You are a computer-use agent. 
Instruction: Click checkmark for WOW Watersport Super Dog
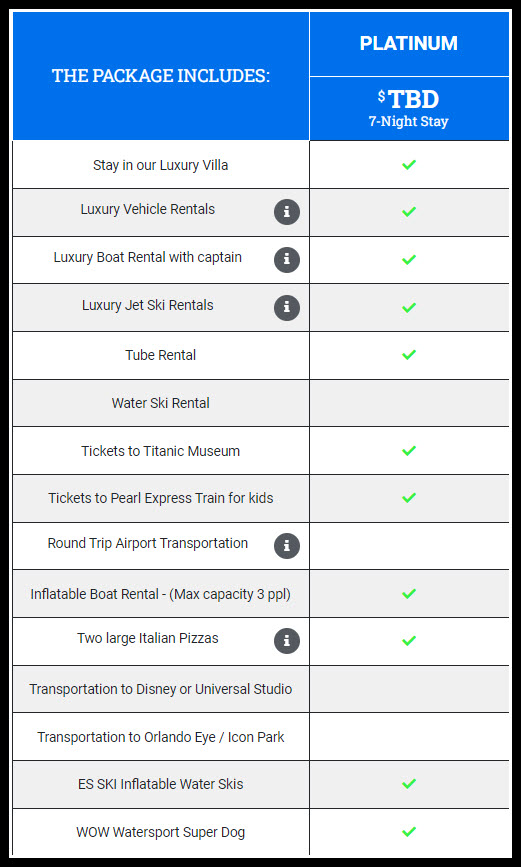[409, 832]
